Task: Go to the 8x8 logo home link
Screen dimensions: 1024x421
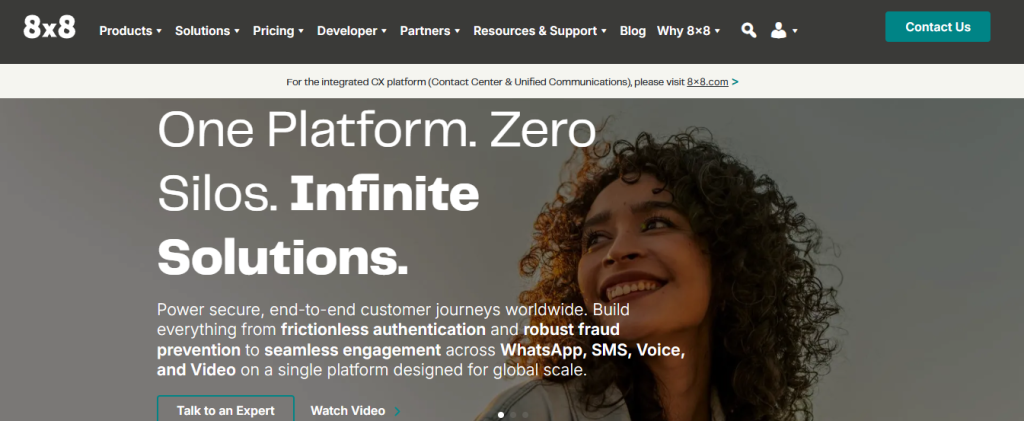Action: pyautogui.click(x=50, y=27)
